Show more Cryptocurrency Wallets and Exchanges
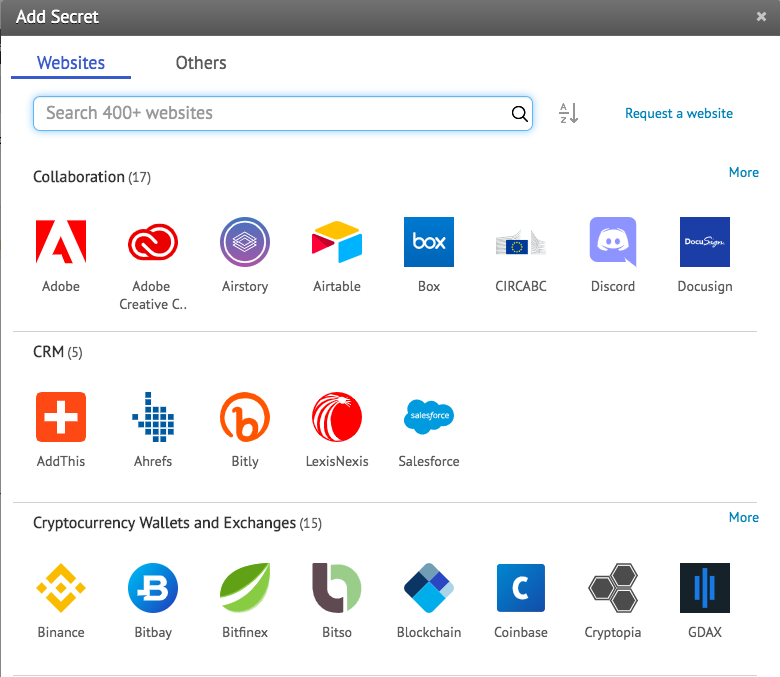780x677 pixels. pos(744,517)
